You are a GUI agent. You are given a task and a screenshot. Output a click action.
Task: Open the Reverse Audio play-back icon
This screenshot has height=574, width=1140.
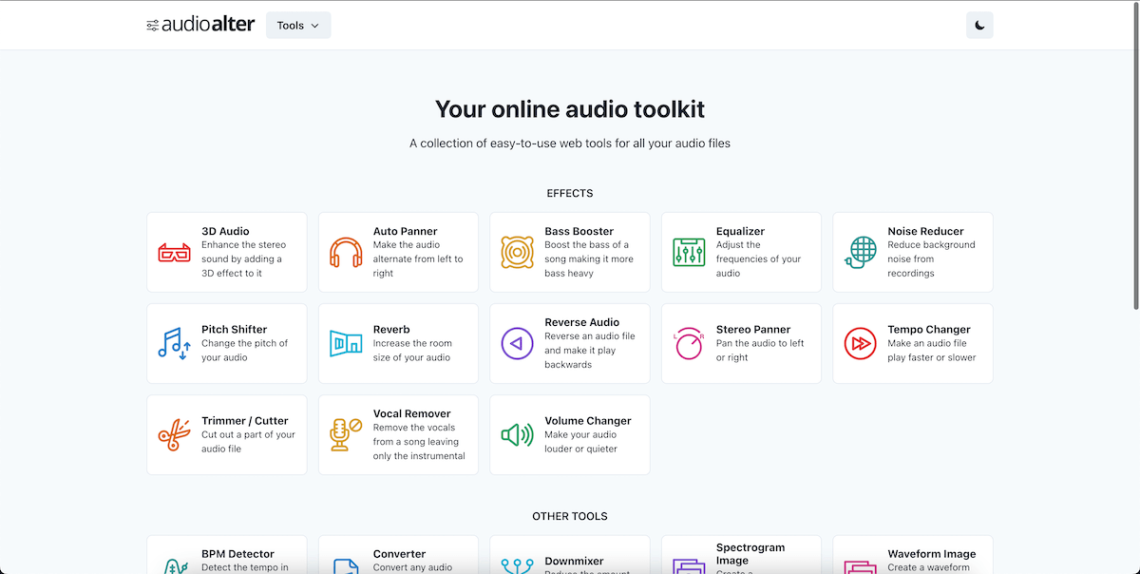pos(517,344)
